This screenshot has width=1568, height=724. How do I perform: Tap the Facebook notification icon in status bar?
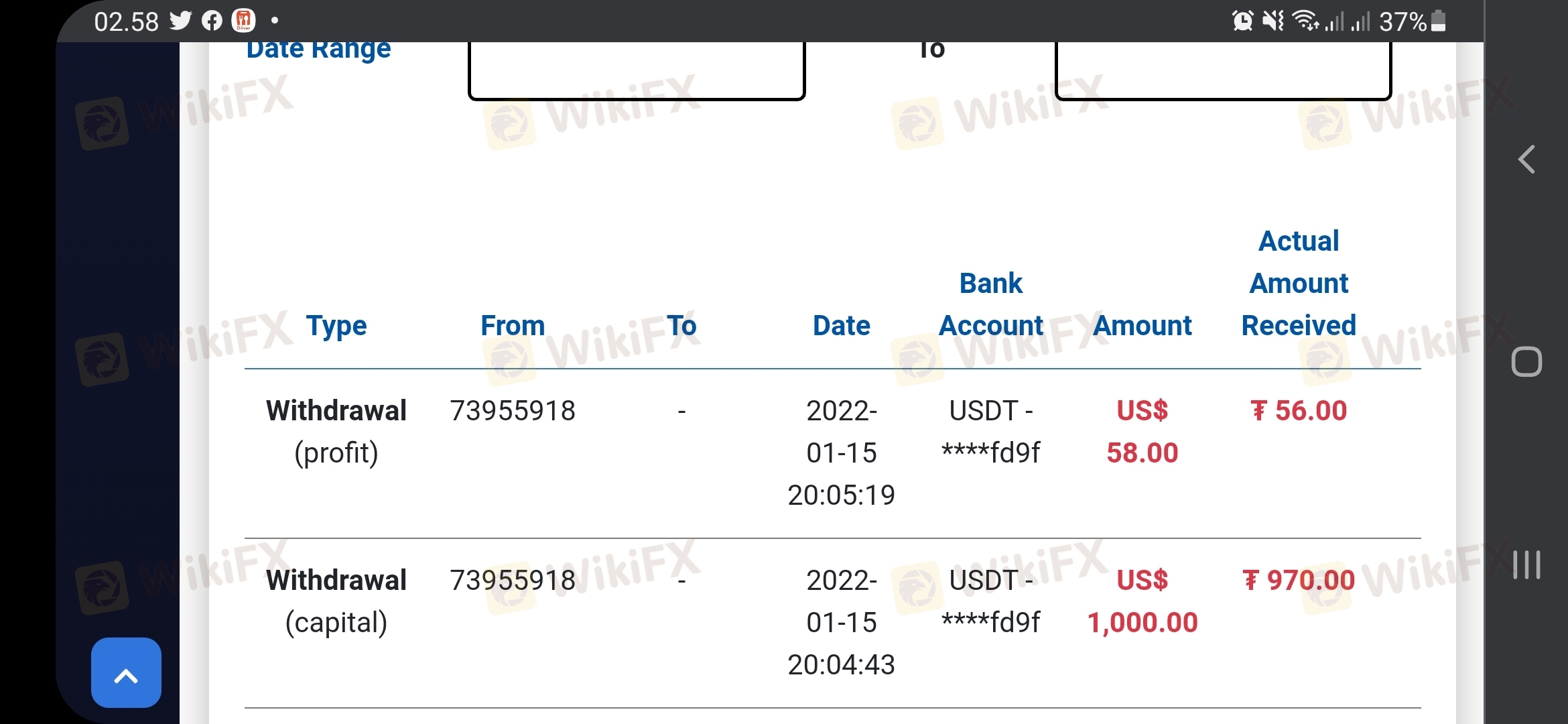pos(212,21)
